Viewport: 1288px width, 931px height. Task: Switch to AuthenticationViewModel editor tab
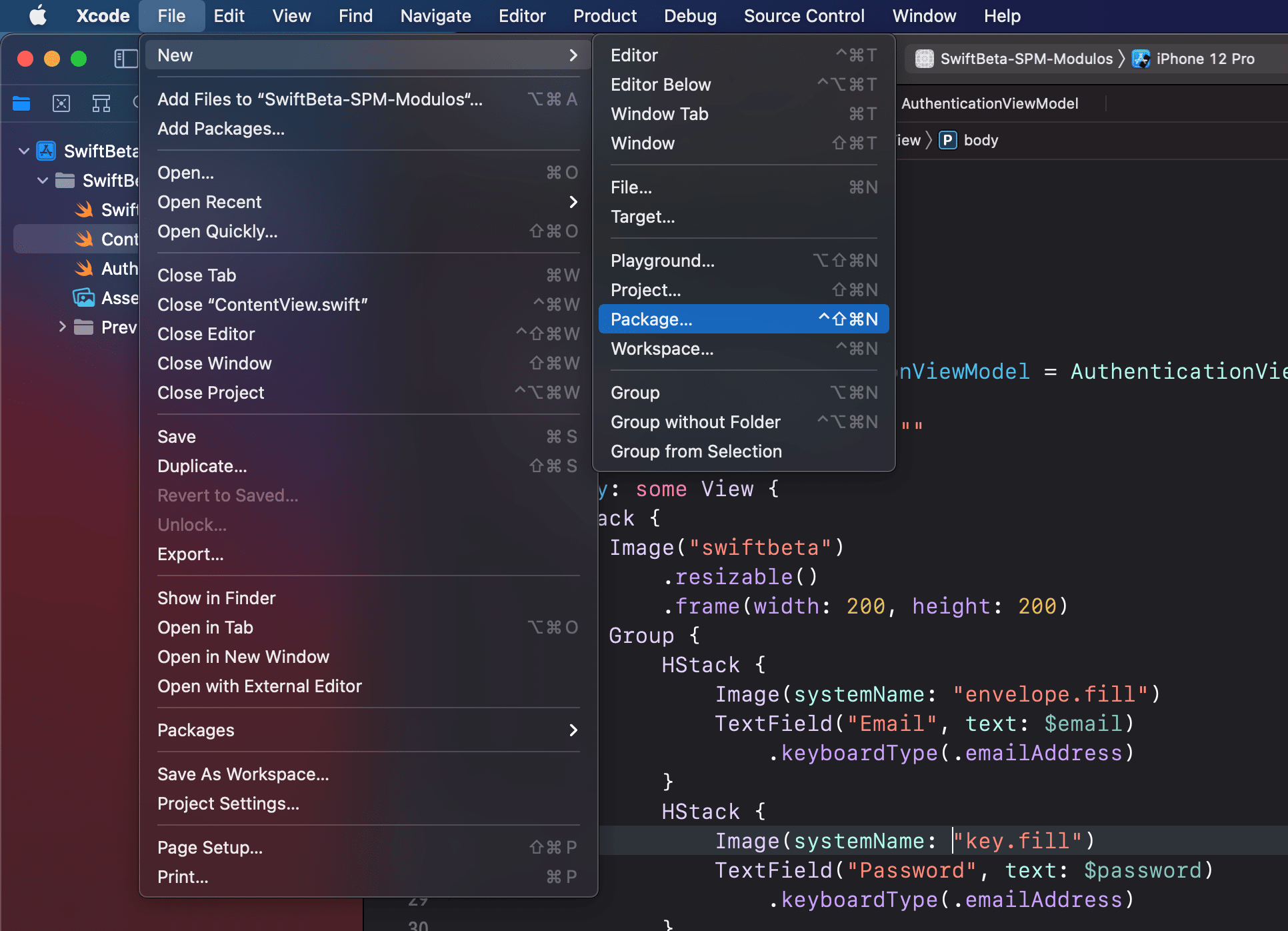[989, 103]
